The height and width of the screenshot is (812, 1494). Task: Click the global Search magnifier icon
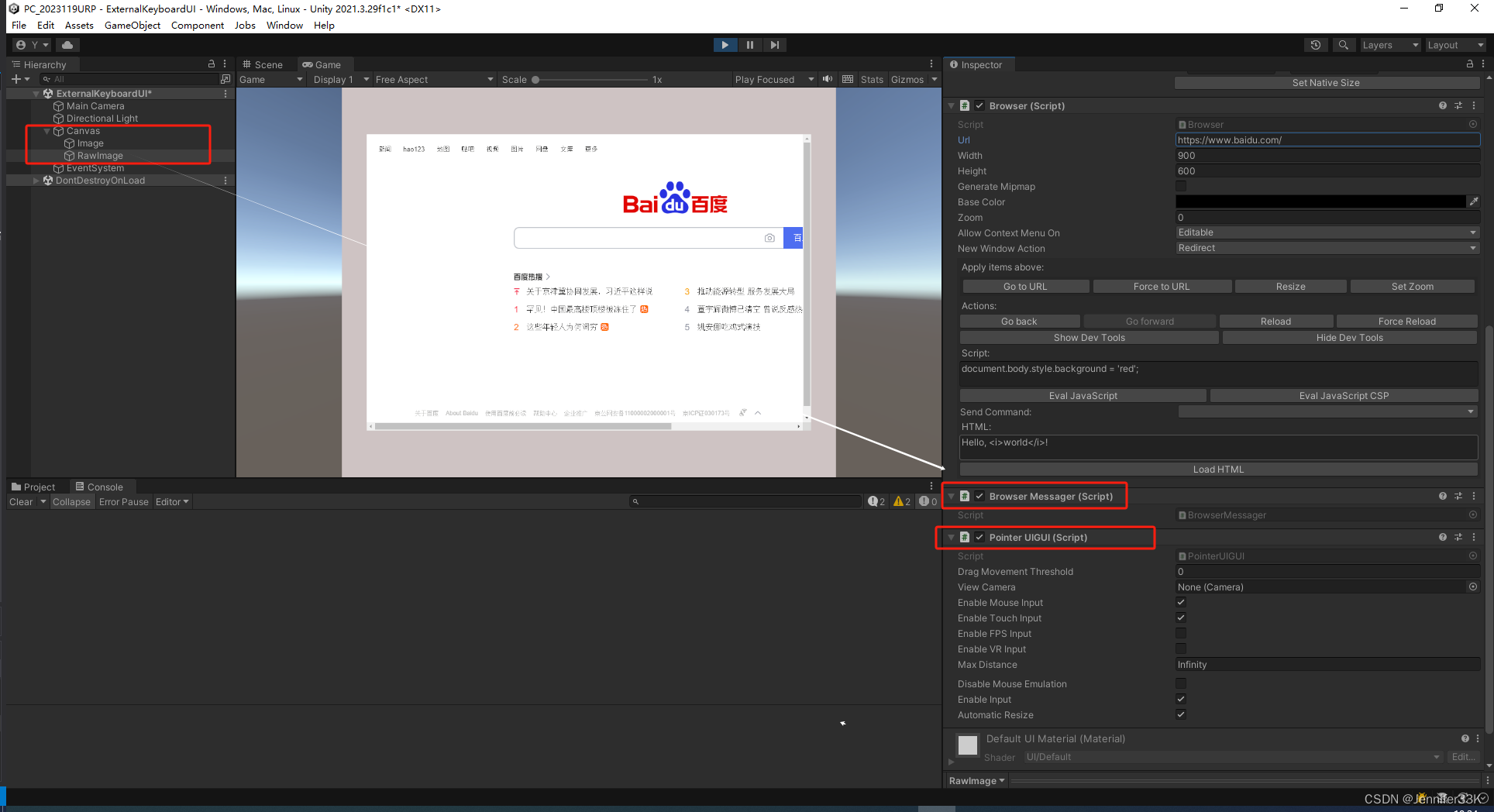tap(1344, 45)
